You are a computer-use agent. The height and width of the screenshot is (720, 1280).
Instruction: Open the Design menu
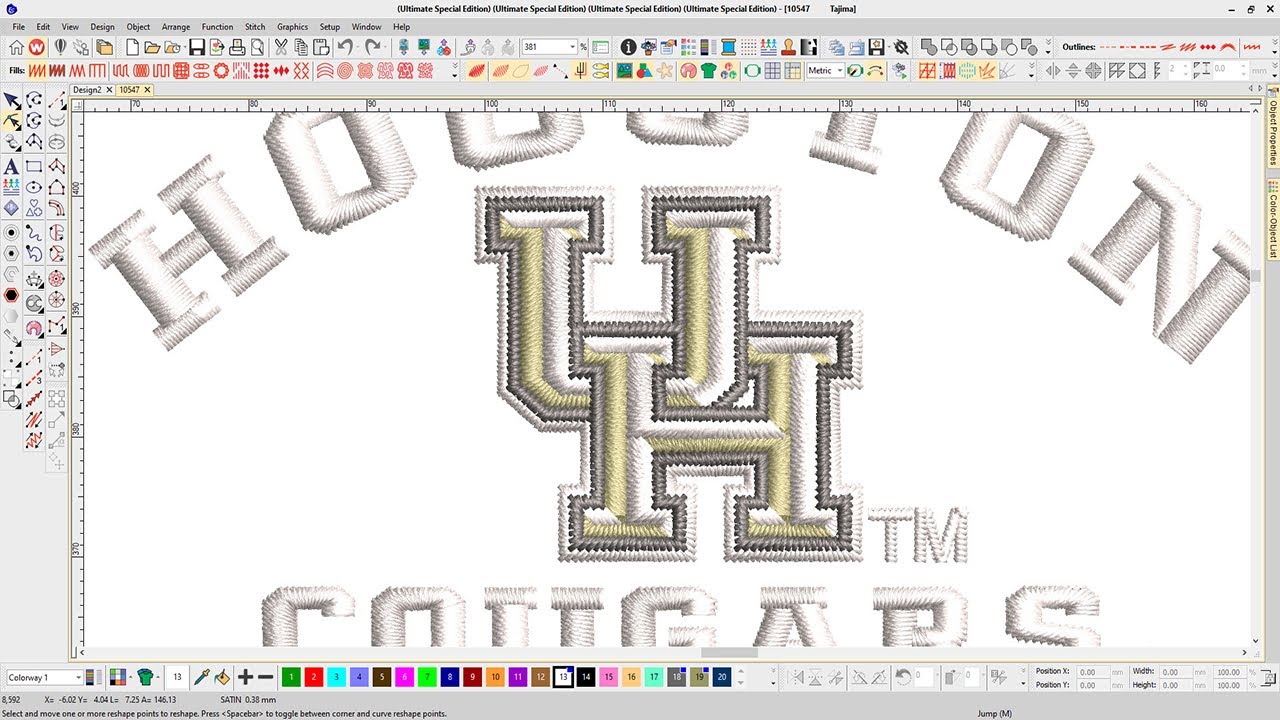(102, 27)
